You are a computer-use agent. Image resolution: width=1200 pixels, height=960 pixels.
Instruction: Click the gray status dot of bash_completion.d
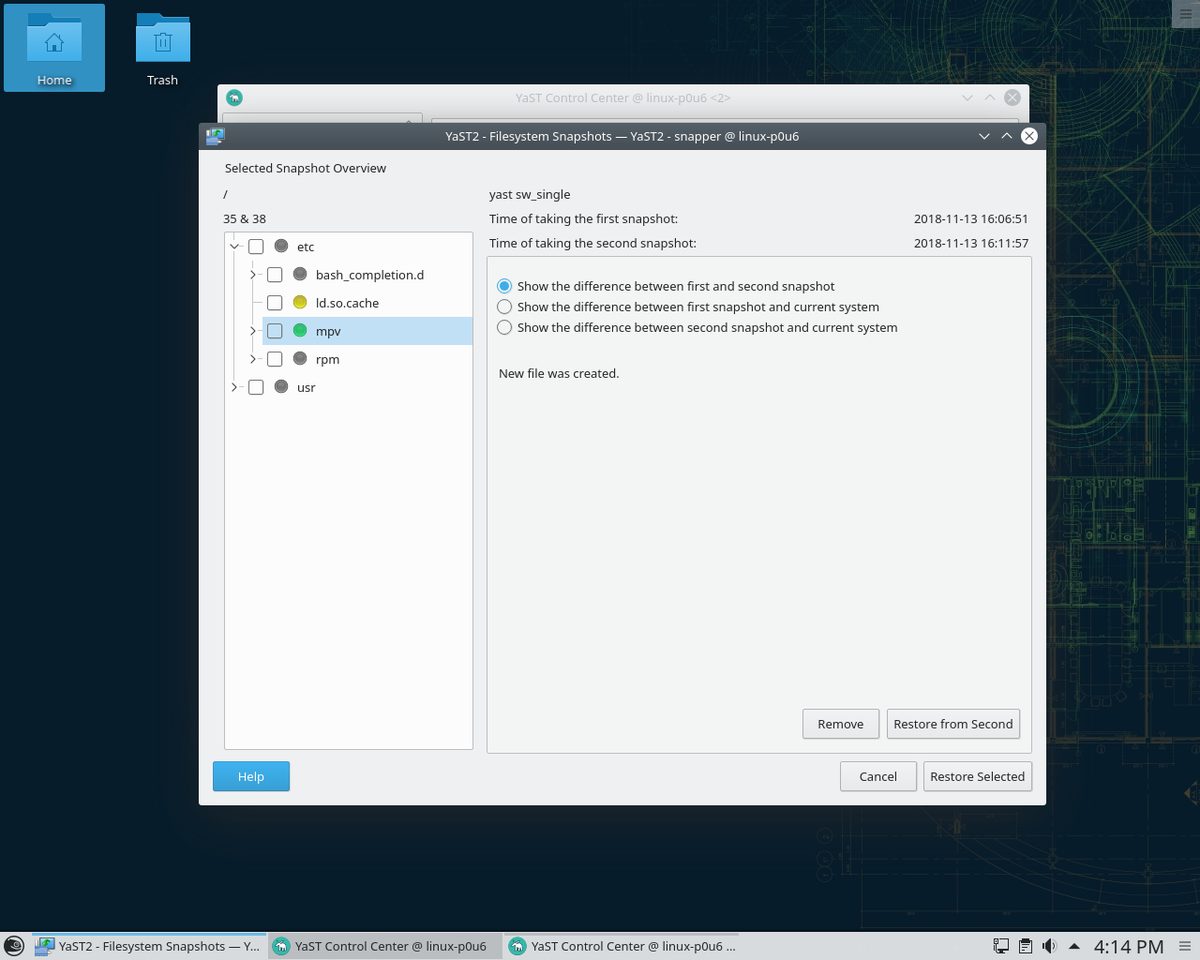coord(300,274)
